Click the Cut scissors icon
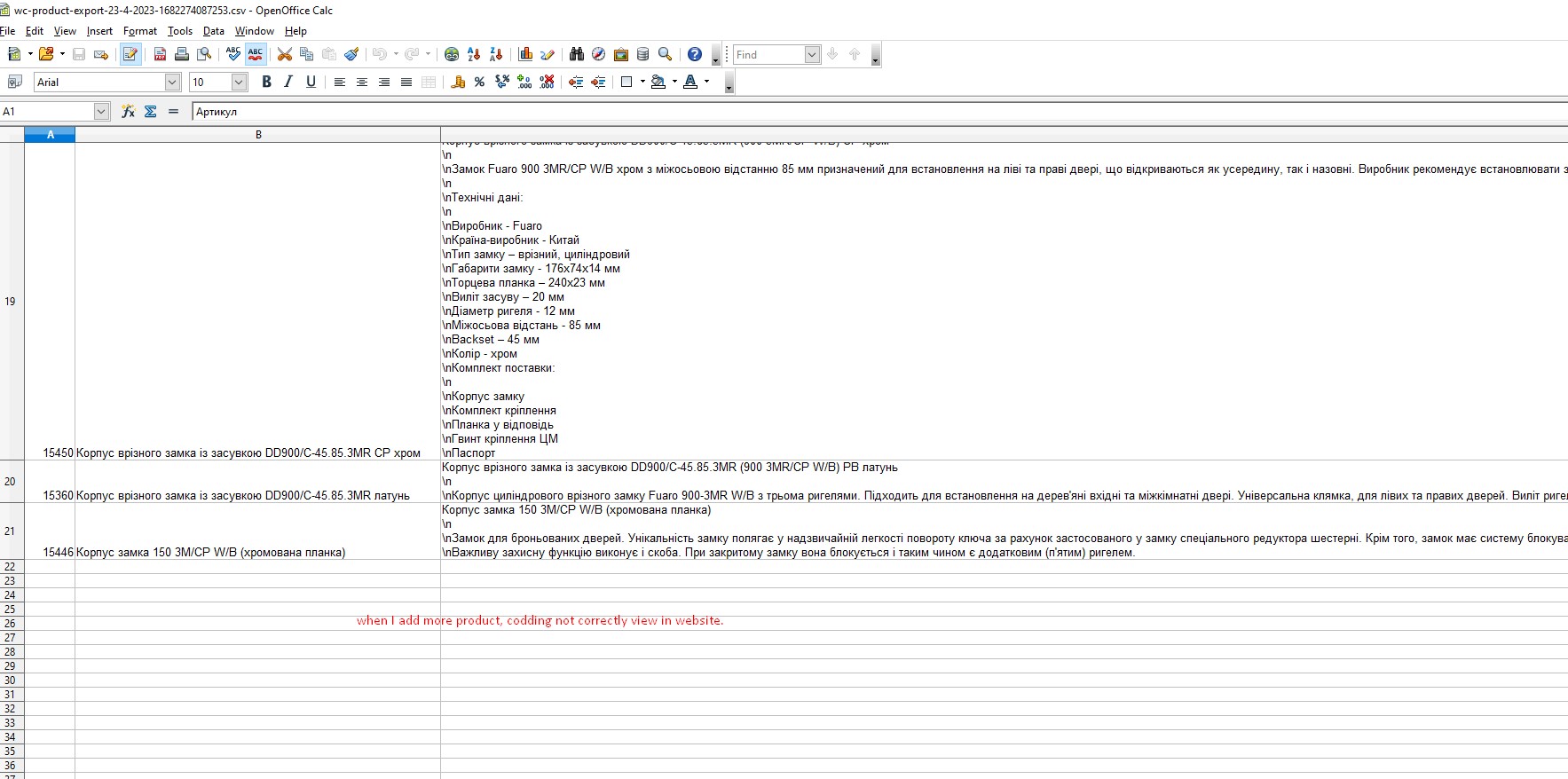This screenshot has height=779, width=1568. 285,54
